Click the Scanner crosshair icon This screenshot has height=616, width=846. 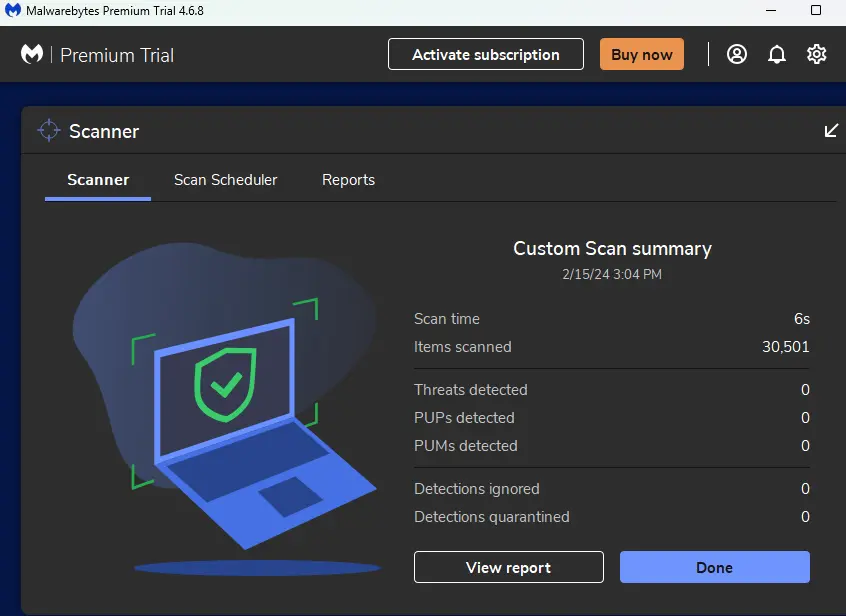pos(49,131)
